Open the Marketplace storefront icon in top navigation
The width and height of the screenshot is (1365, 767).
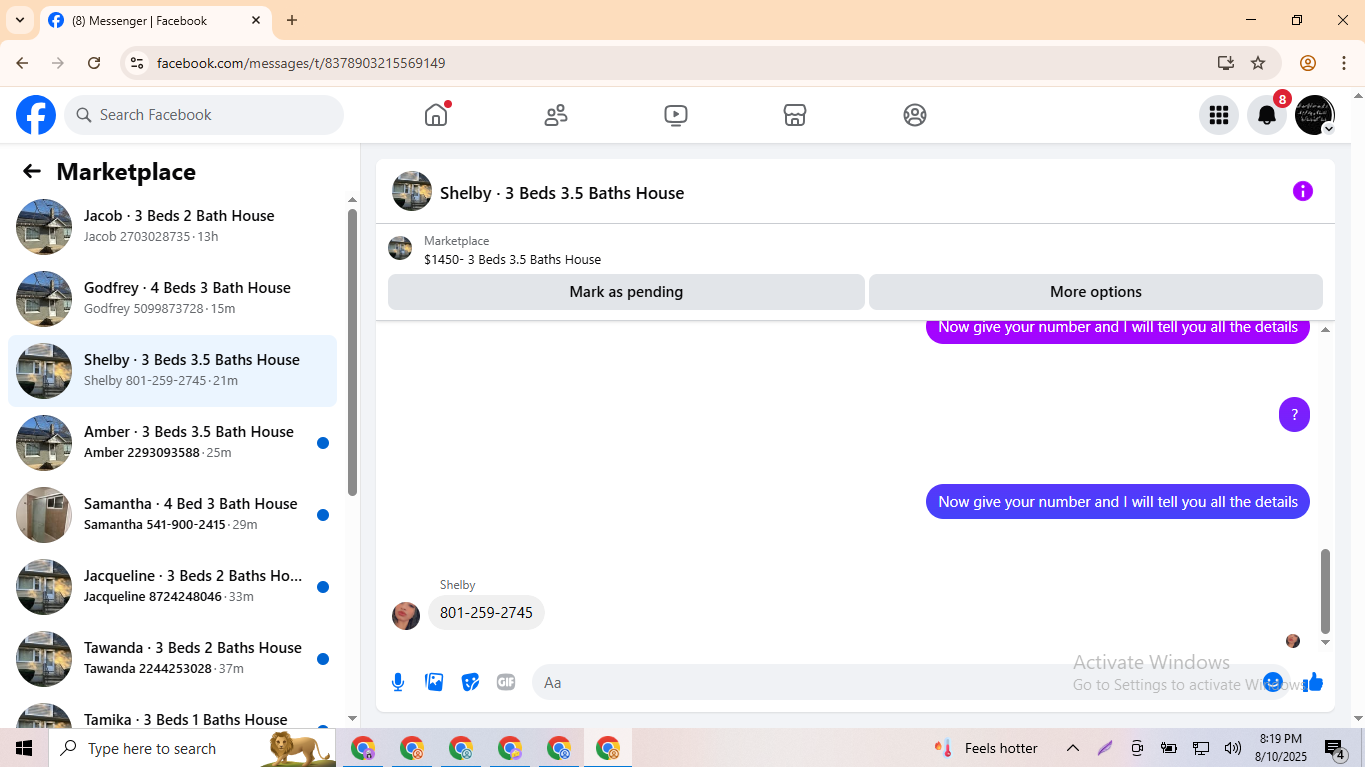[x=795, y=115]
